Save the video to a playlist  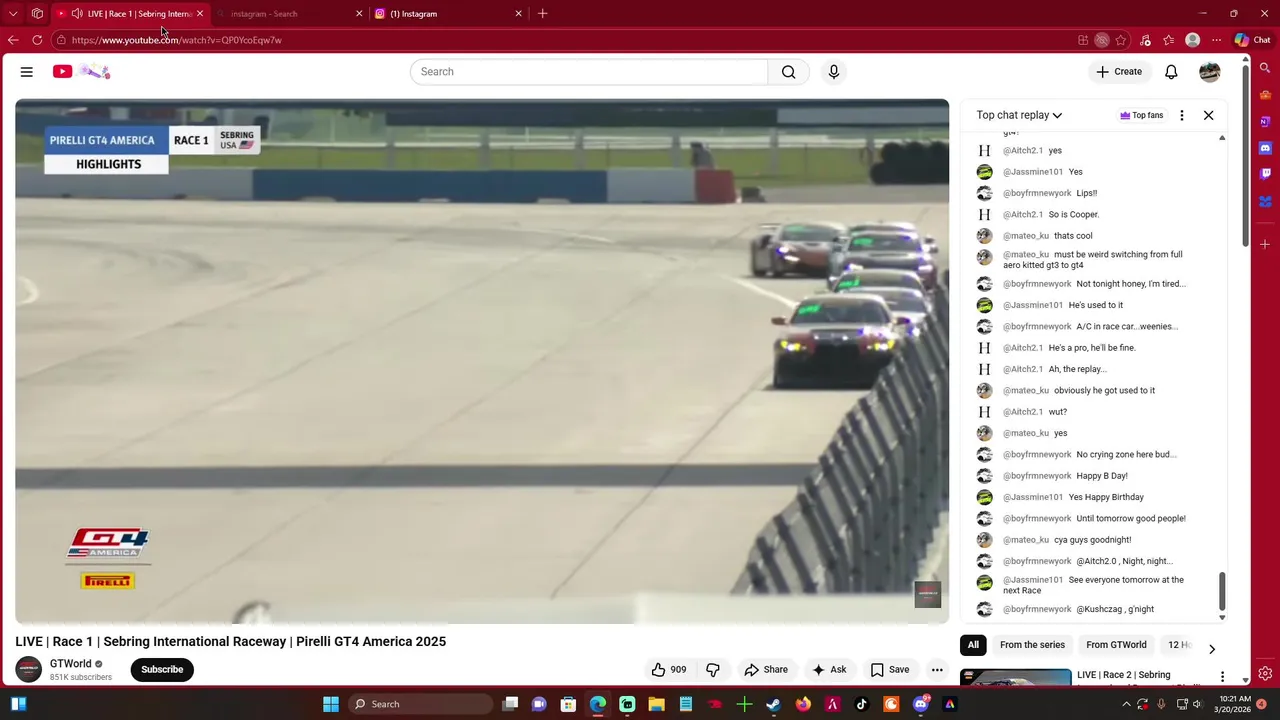(890, 670)
